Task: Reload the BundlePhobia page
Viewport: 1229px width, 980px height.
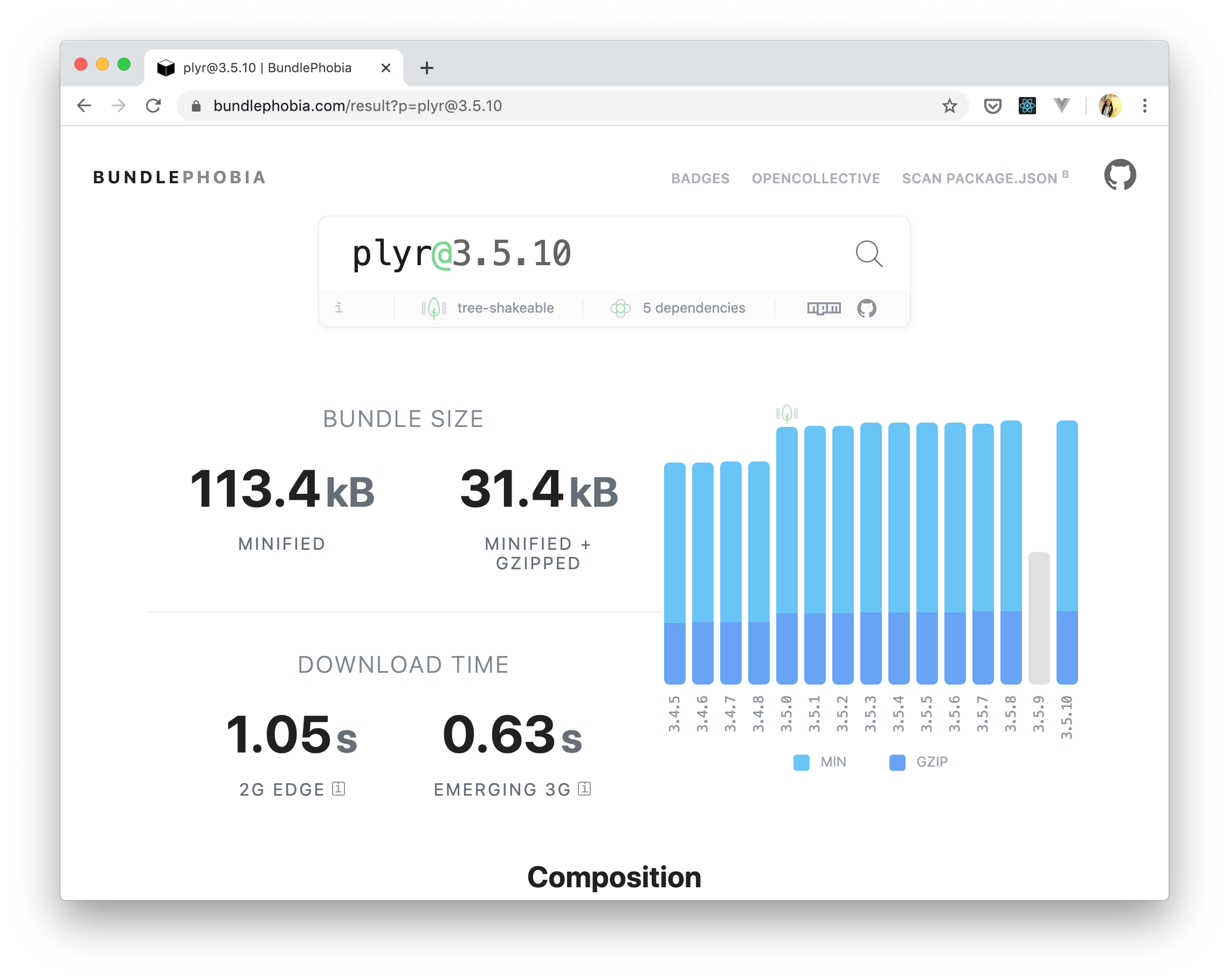Action: [x=153, y=106]
